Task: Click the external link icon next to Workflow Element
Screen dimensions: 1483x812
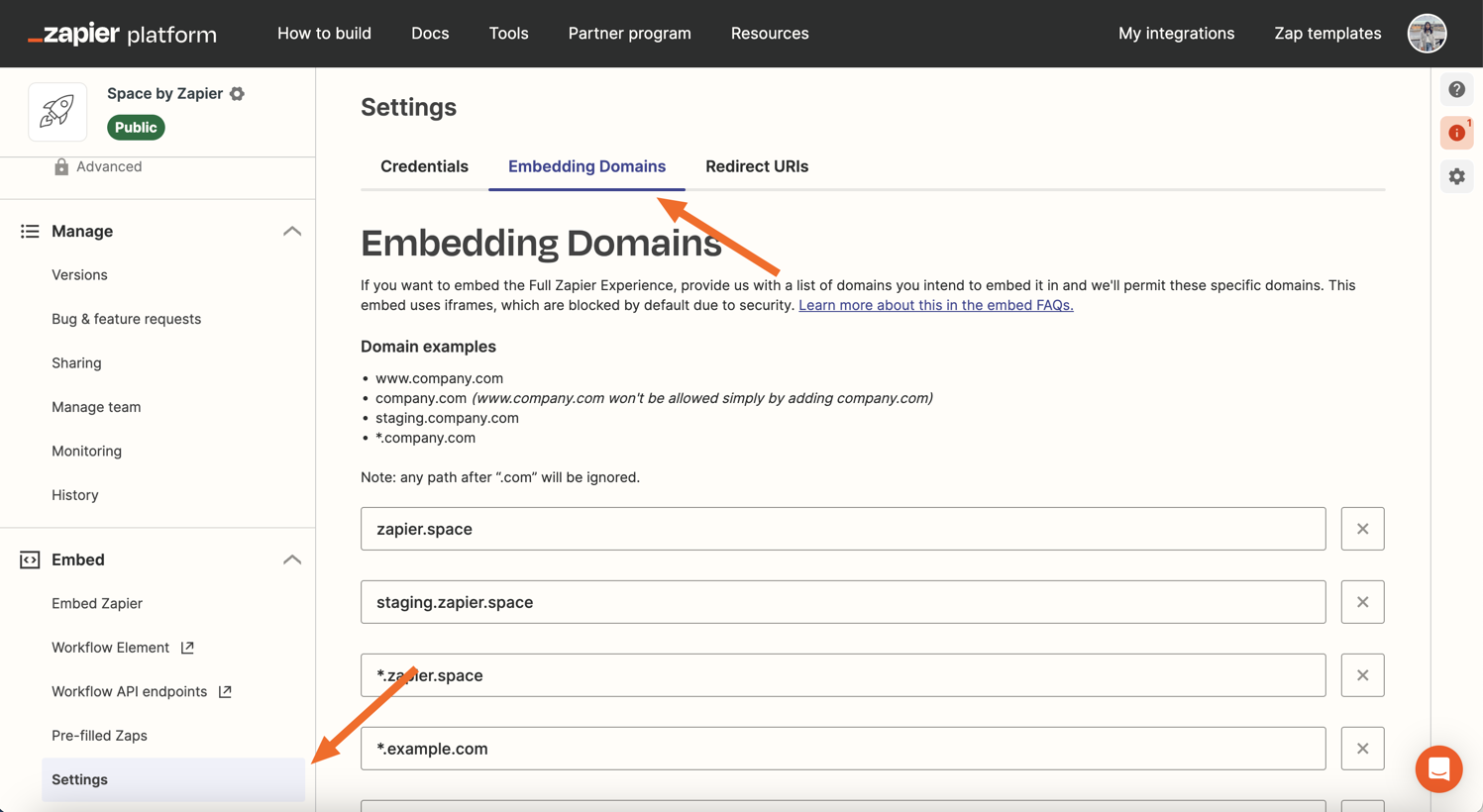Action: click(x=187, y=648)
